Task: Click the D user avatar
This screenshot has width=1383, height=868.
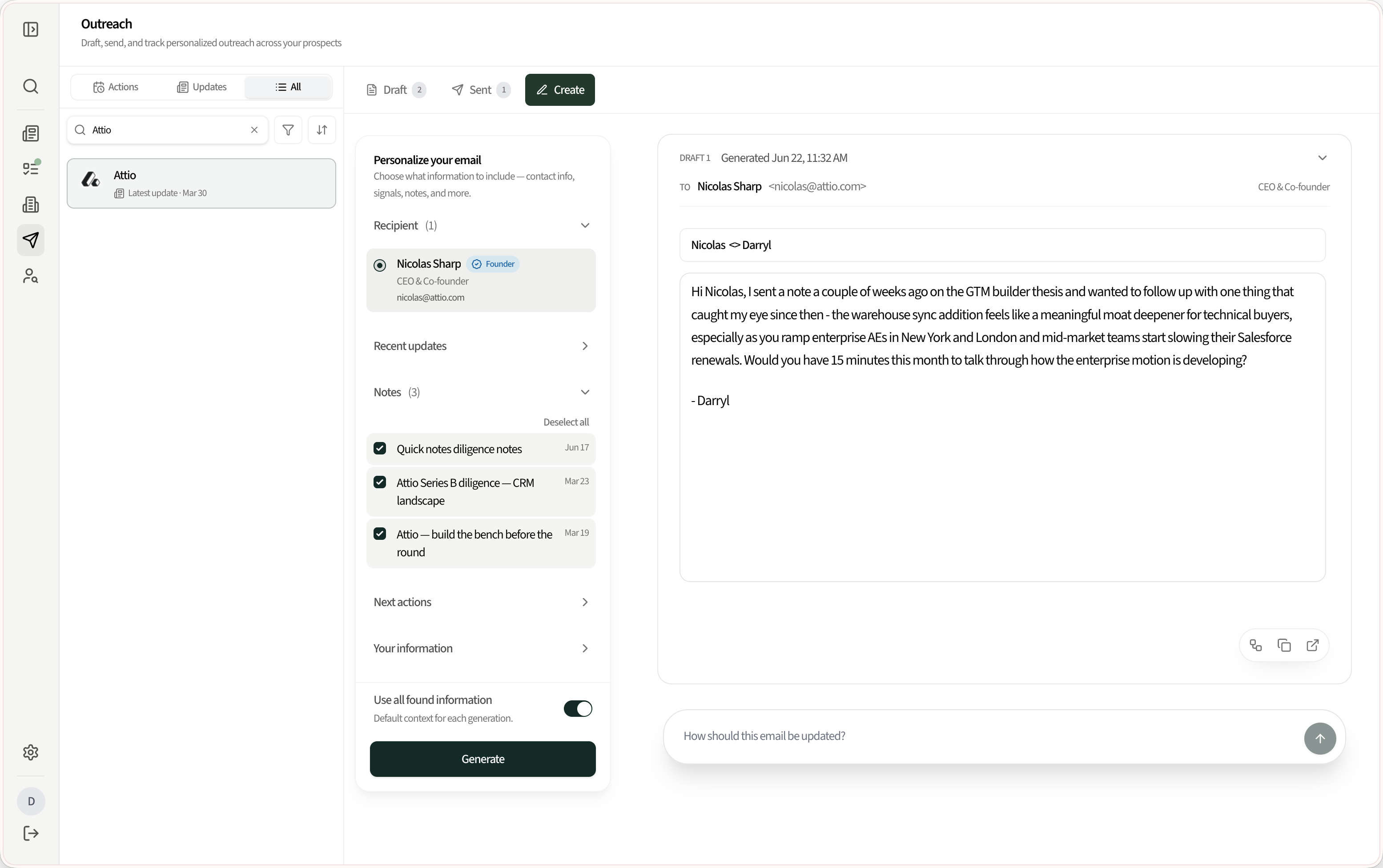Action: 31,801
